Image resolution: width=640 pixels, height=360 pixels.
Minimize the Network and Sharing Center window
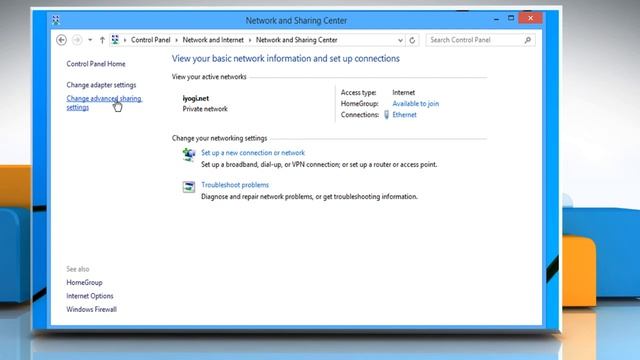[x=496, y=19]
